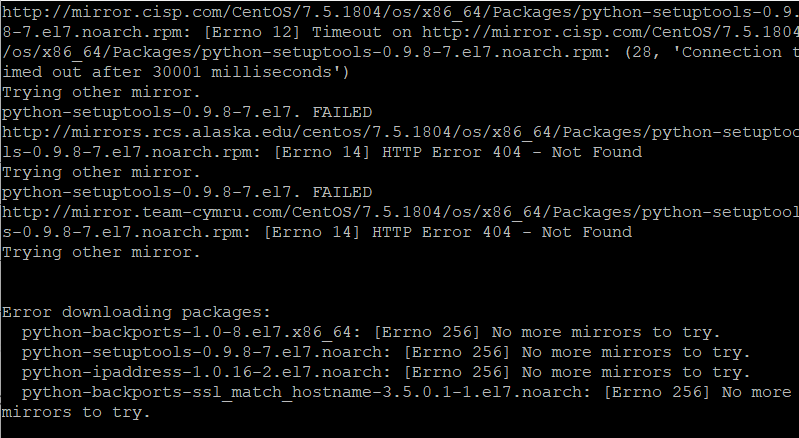Click the "Error downloading packages:" heading
Screen dimensions: 799x438
(136, 312)
